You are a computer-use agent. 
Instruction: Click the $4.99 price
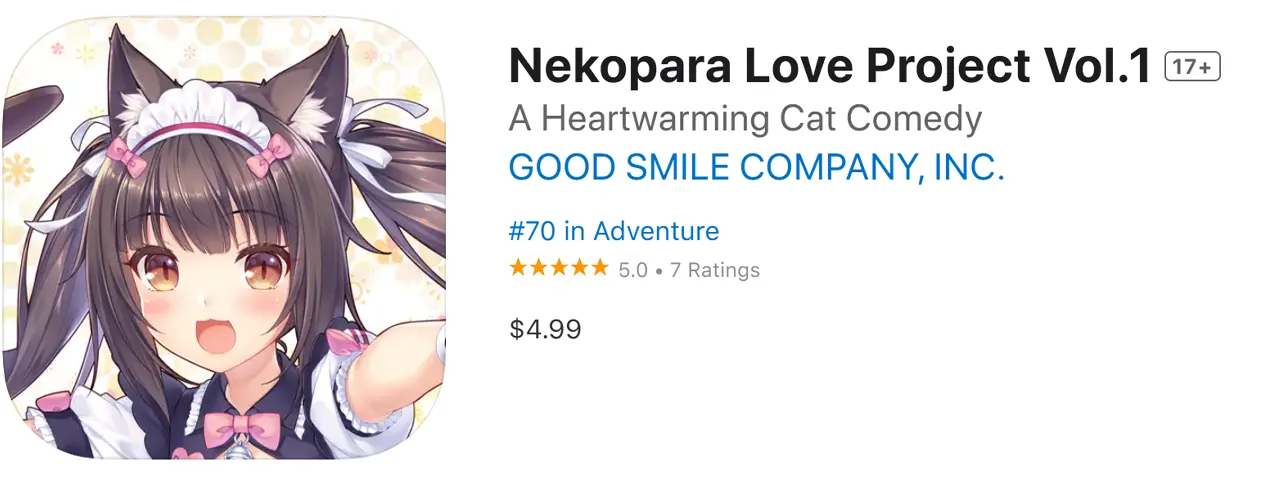545,329
